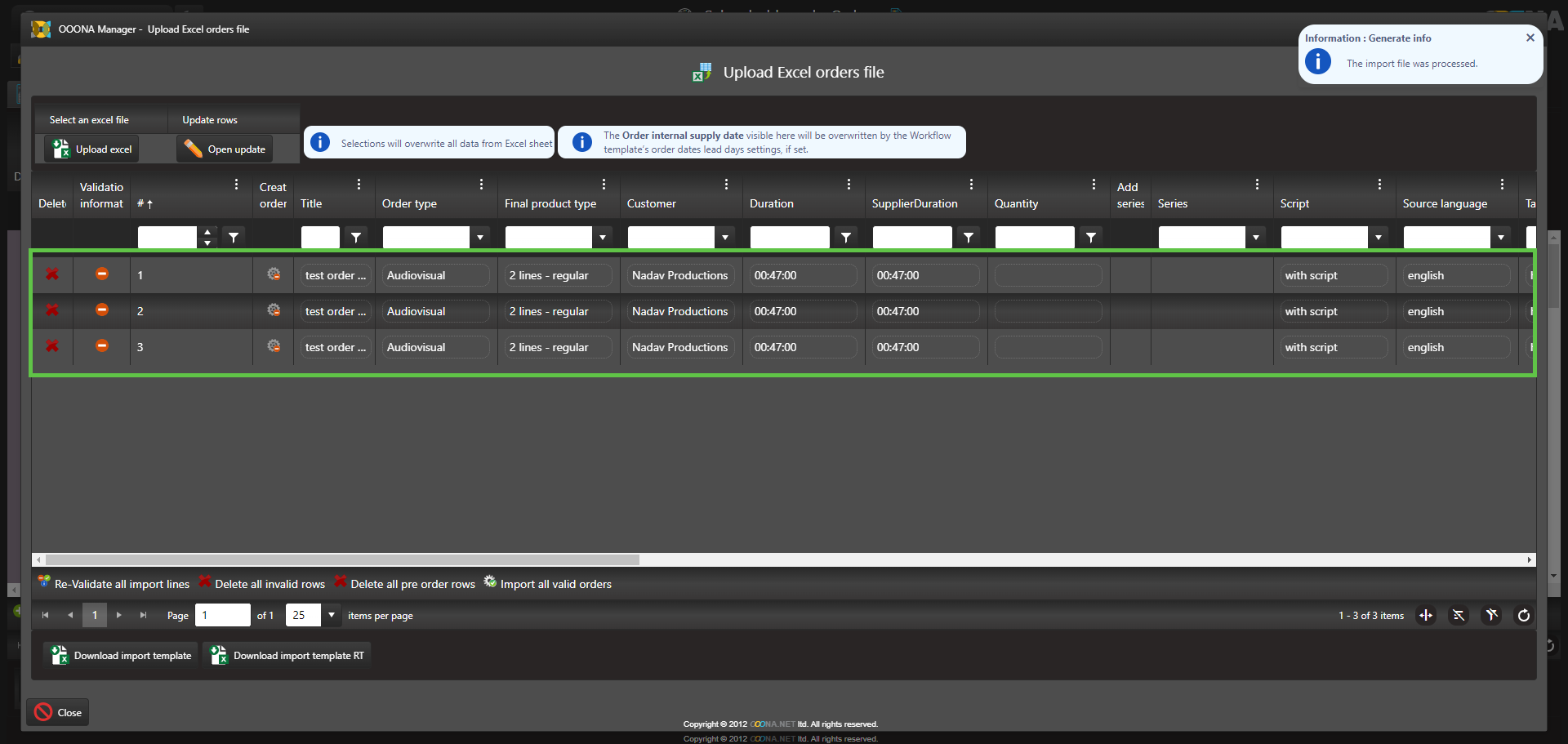Close the Generate info notification
This screenshot has width=1568, height=744.
tap(1530, 38)
